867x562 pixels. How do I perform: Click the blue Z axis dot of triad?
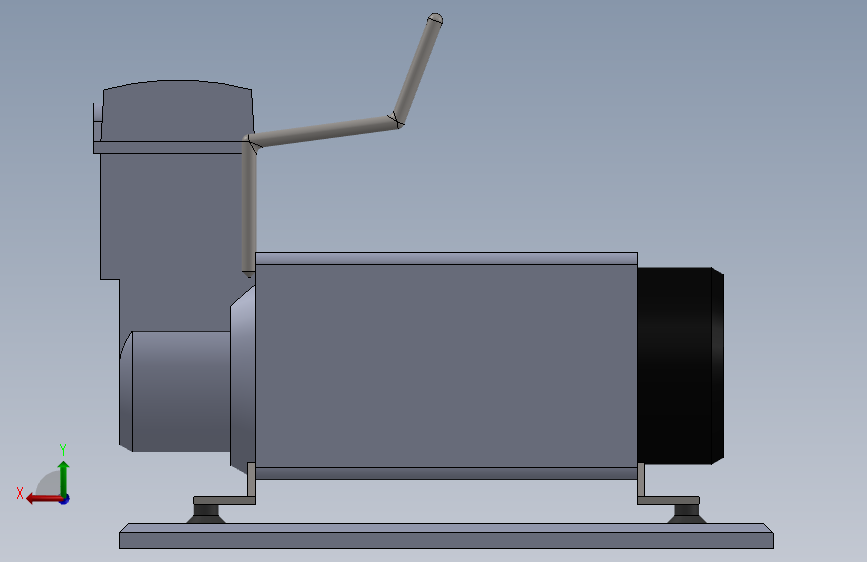(65, 499)
